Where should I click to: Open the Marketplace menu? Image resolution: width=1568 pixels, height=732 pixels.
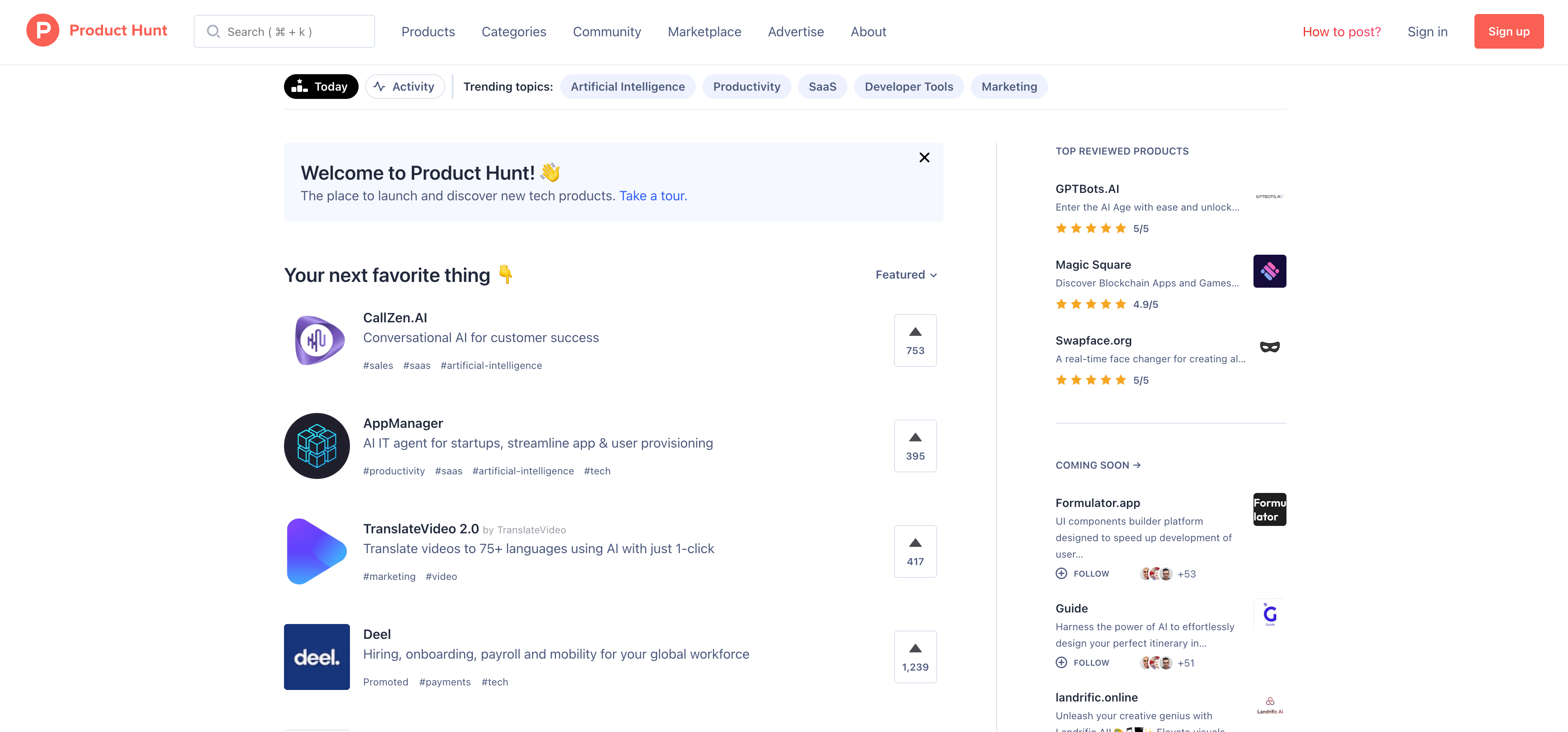[704, 31]
